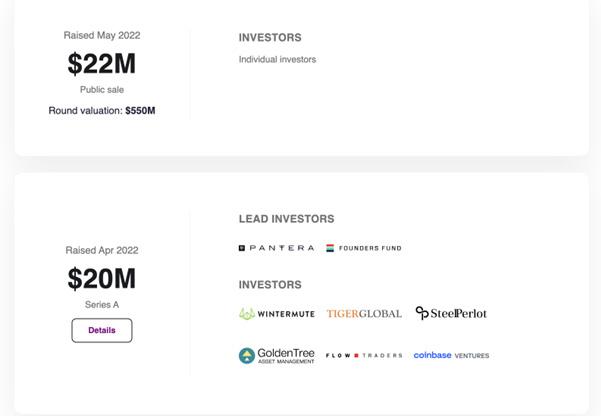Screen dimensions: 601x416
Task: Click INVESTORS heading above Wintermute logo
Action: click(269, 285)
